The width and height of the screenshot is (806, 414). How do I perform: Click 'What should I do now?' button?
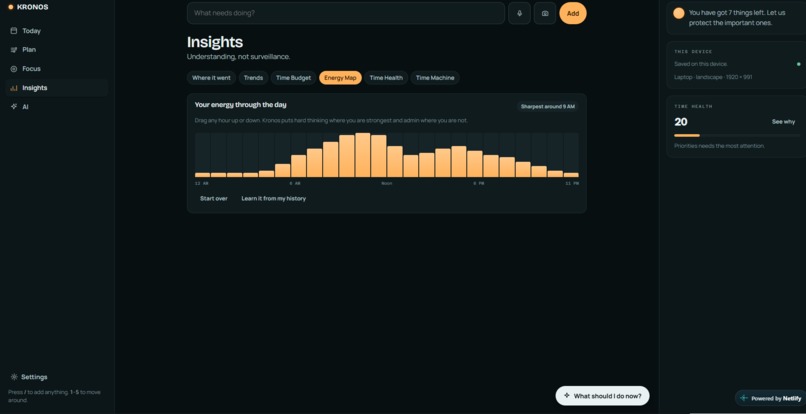[602, 396]
